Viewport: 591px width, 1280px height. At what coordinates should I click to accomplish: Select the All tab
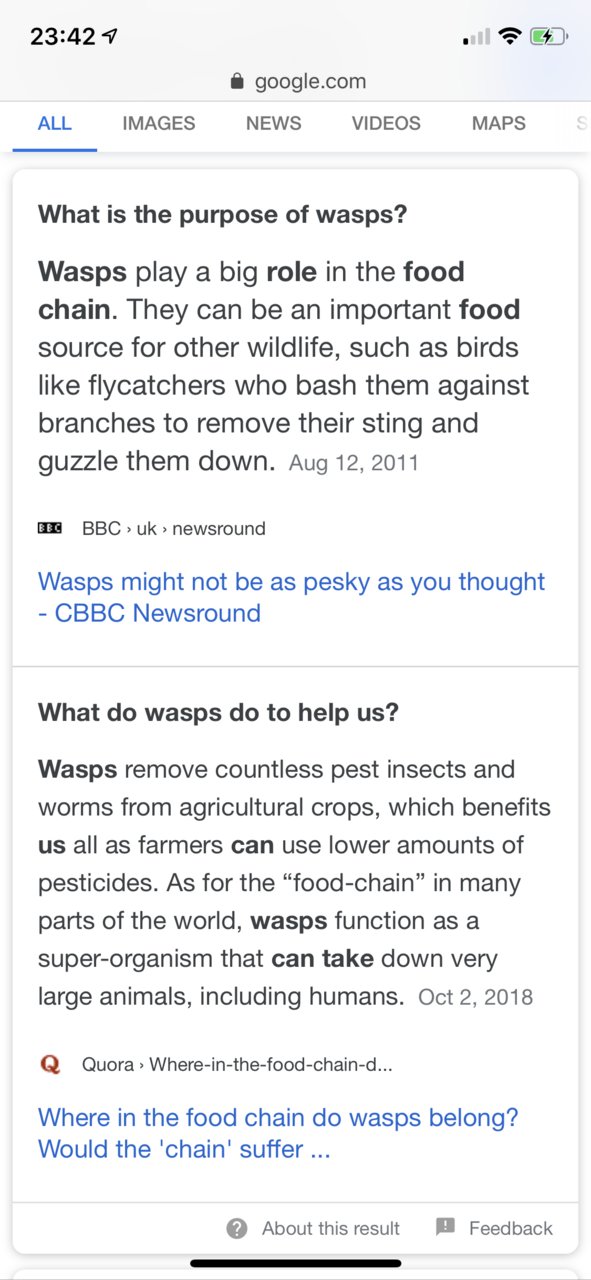pos(54,123)
